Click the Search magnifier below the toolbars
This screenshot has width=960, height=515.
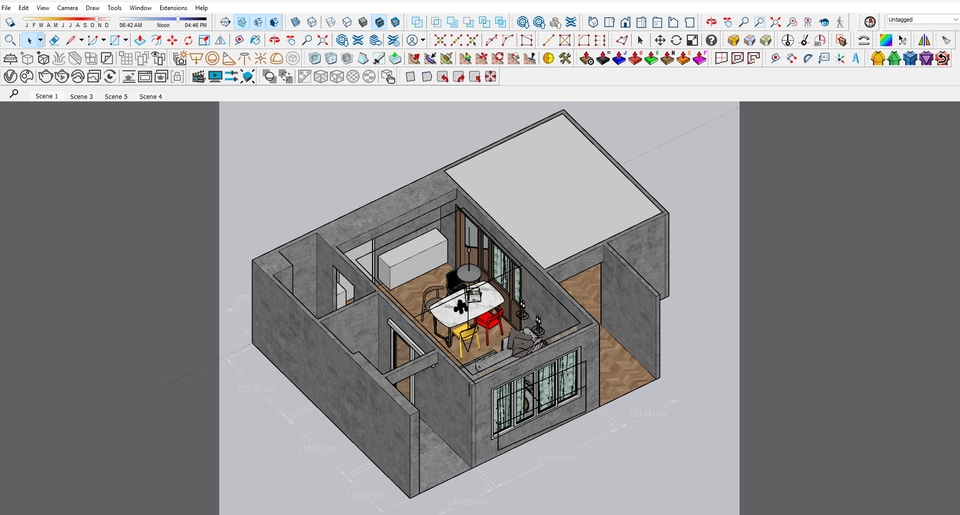coord(14,94)
